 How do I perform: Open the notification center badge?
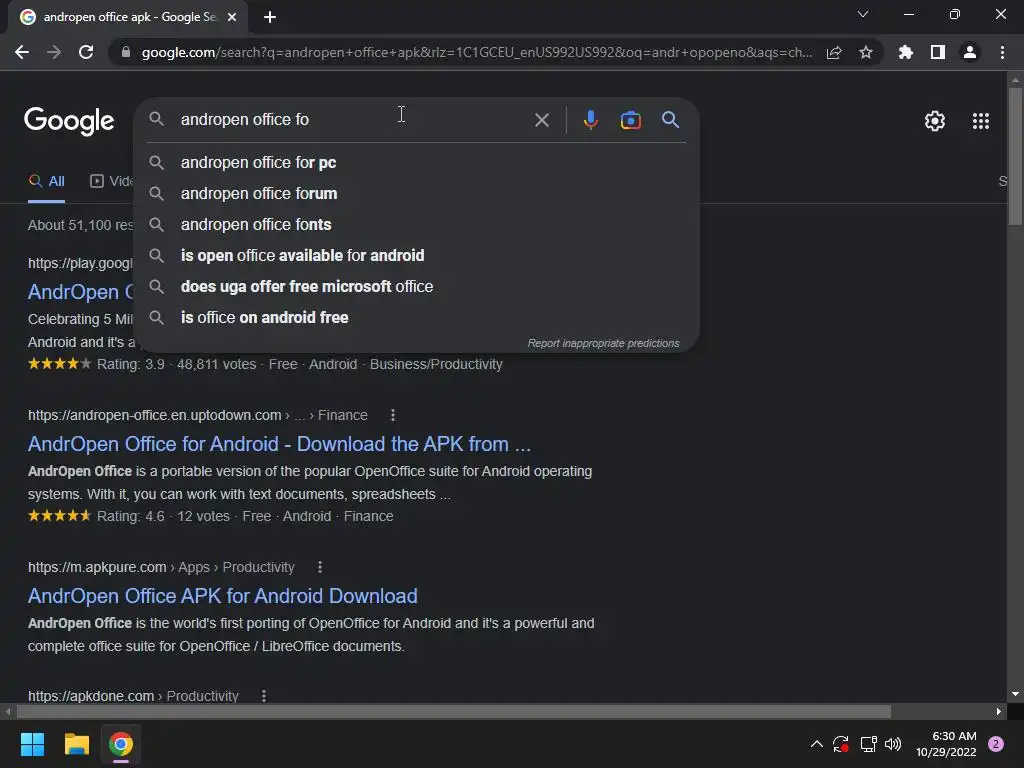pyautogui.click(x=996, y=744)
